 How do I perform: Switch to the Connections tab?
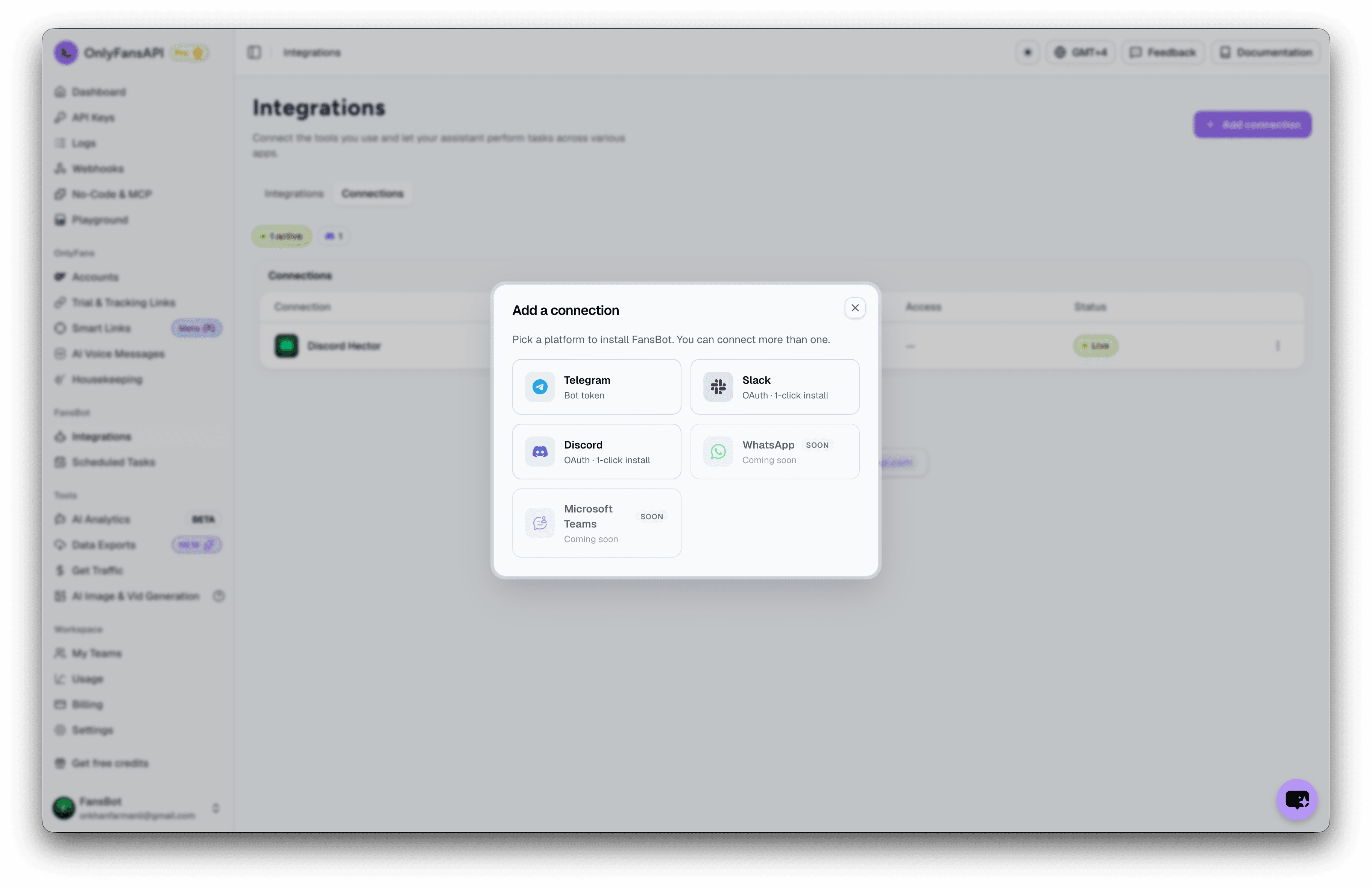(372, 194)
